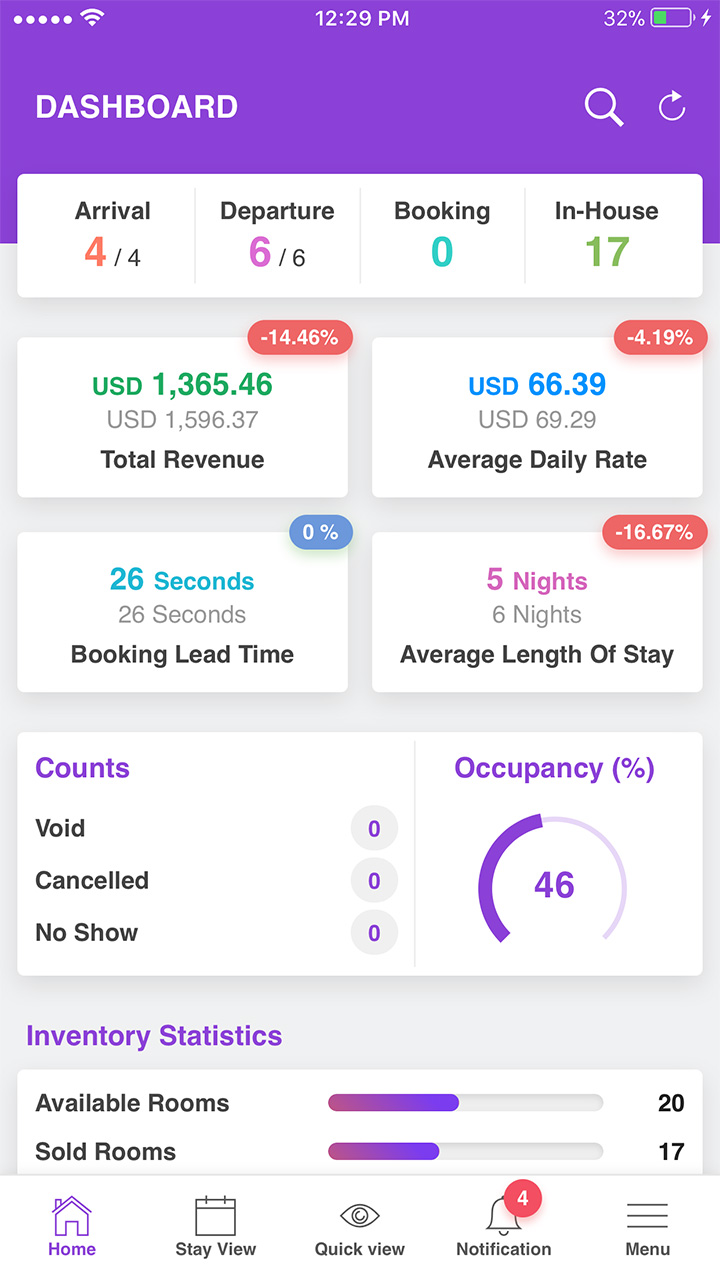Tap the Booking stat showing 0
The height and width of the screenshot is (1280, 720).
tap(442, 235)
